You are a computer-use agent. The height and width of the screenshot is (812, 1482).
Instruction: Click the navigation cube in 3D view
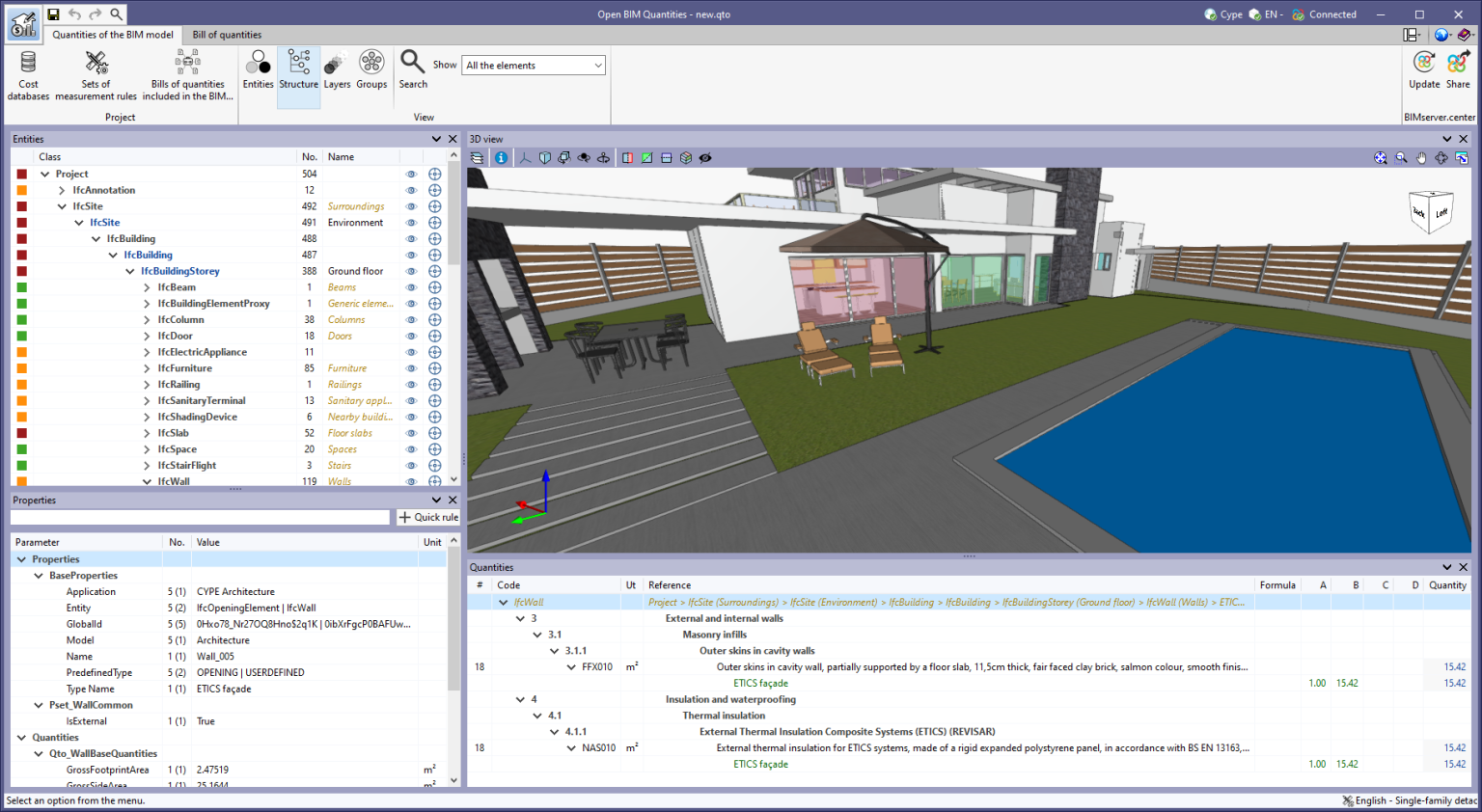click(x=1430, y=212)
